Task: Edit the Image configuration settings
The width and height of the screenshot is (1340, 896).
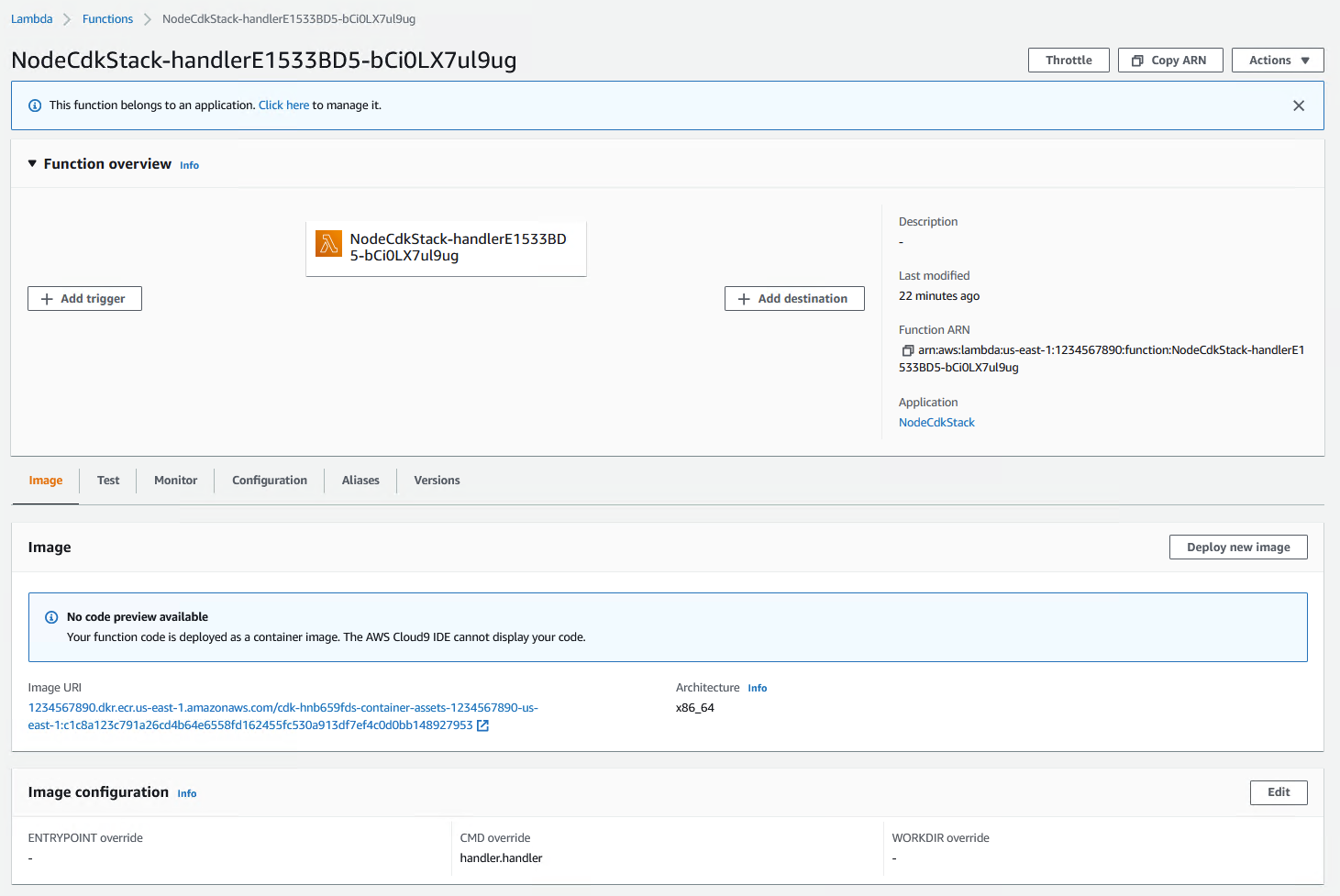Action: pyautogui.click(x=1279, y=792)
